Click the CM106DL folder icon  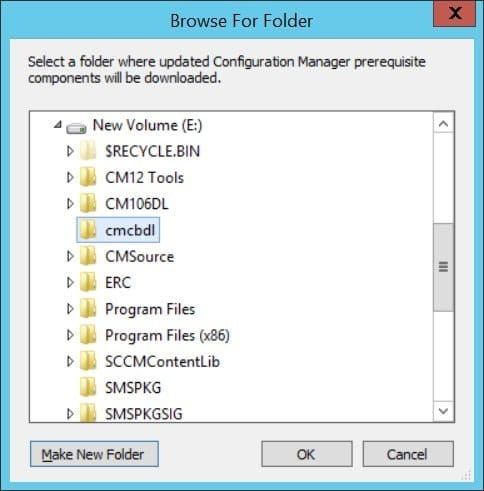click(88, 203)
